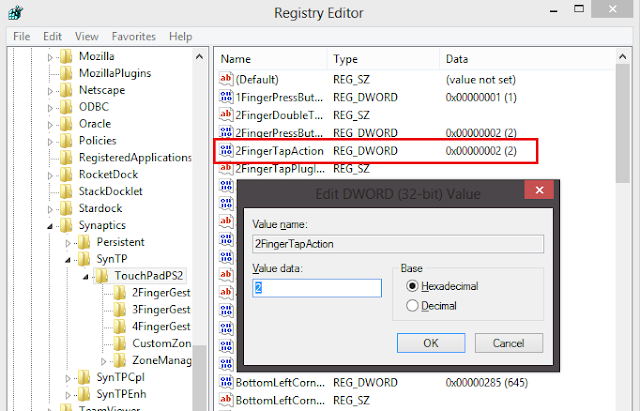Click the Value data input field

(317, 288)
